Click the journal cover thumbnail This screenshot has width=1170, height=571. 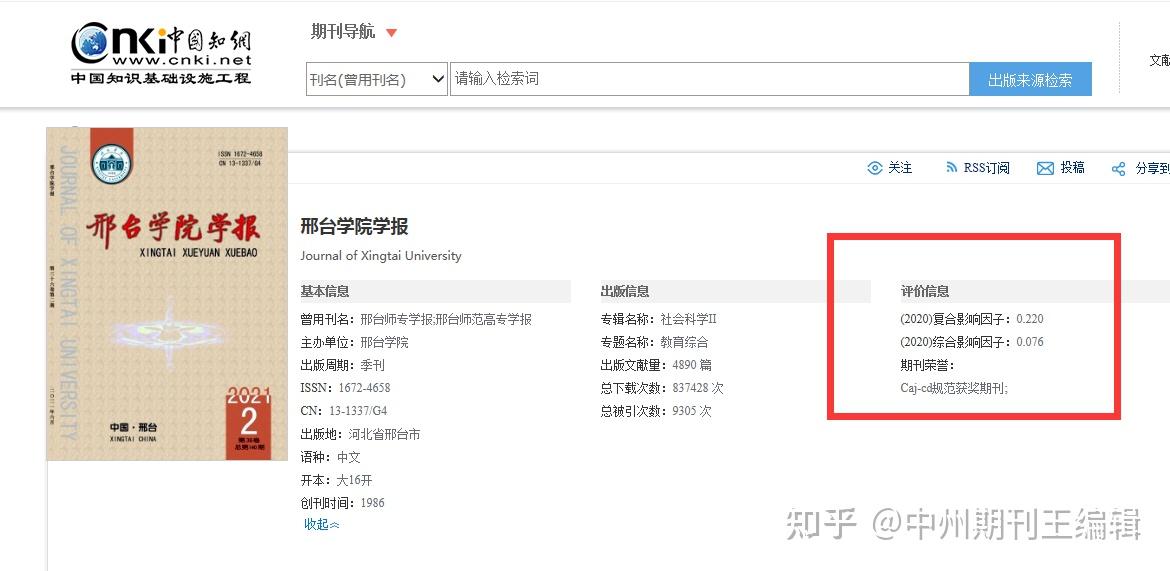click(x=167, y=293)
